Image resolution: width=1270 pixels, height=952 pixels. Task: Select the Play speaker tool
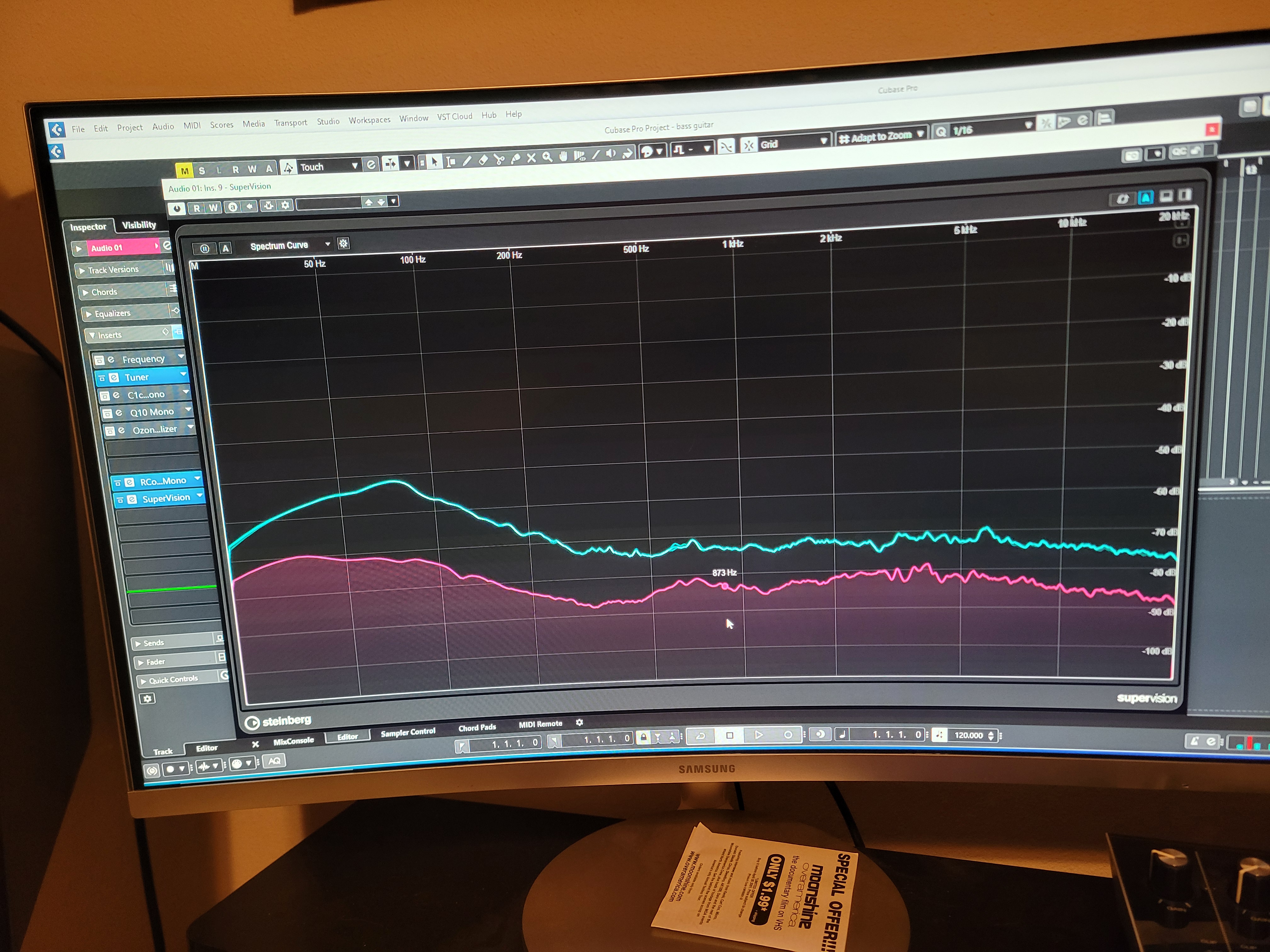[x=611, y=154]
